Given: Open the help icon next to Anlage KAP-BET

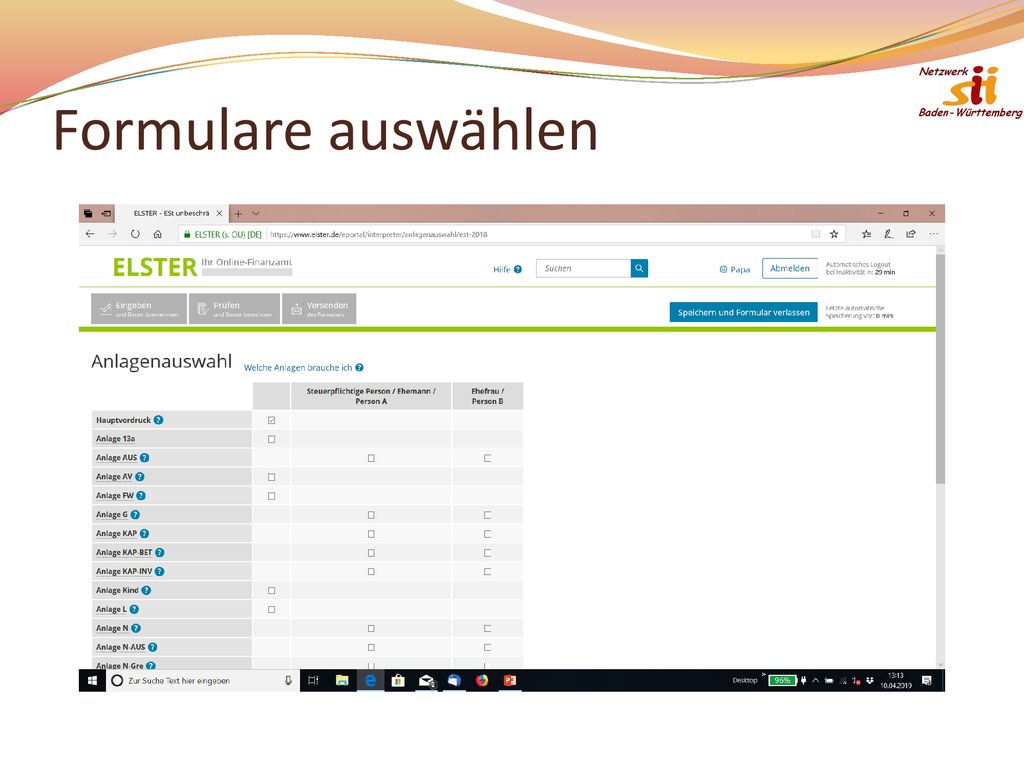Looking at the screenshot, I should pyautogui.click(x=160, y=552).
